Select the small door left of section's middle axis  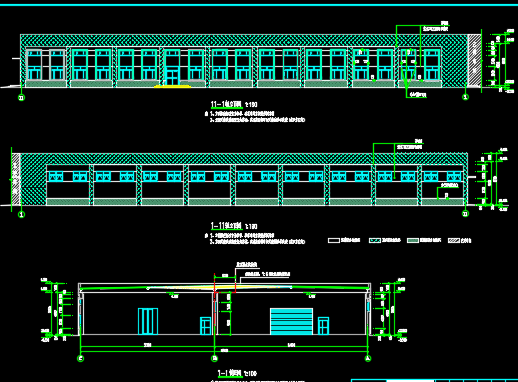coord(205,326)
